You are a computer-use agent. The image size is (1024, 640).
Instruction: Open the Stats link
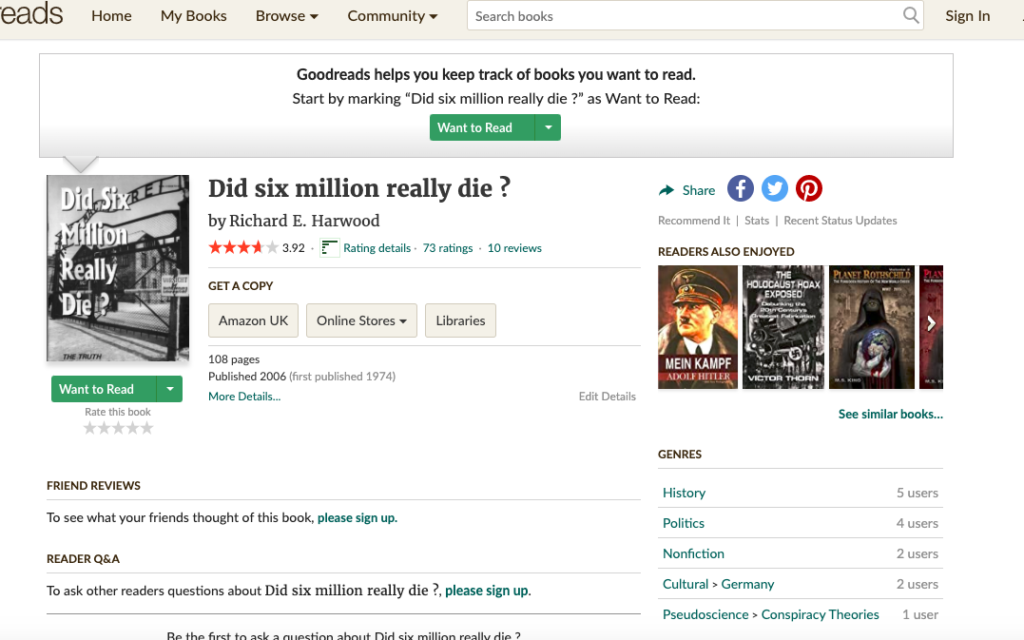click(x=757, y=221)
